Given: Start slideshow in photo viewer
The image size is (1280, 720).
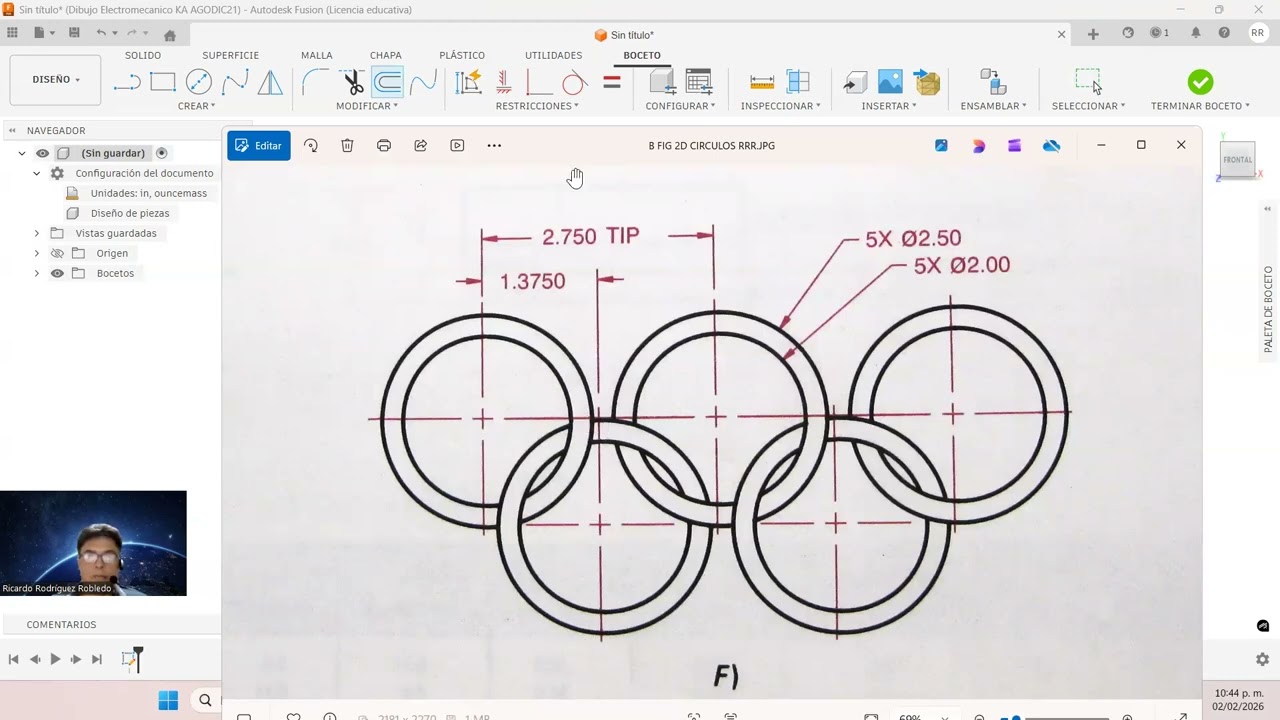Looking at the screenshot, I should (457, 145).
